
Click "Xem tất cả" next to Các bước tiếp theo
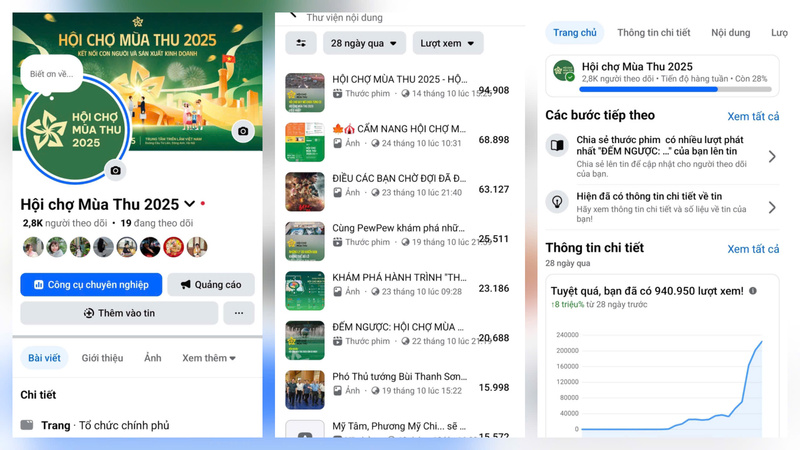point(752,116)
